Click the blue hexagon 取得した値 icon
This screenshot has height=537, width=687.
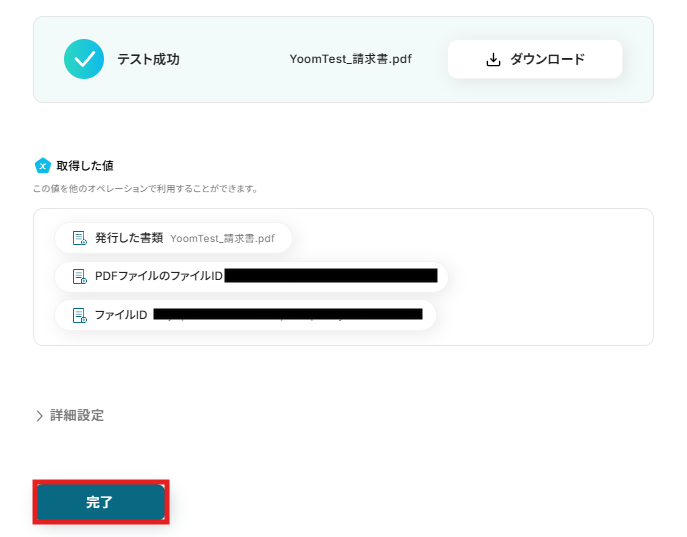pyautogui.click(x=42, y=165)
